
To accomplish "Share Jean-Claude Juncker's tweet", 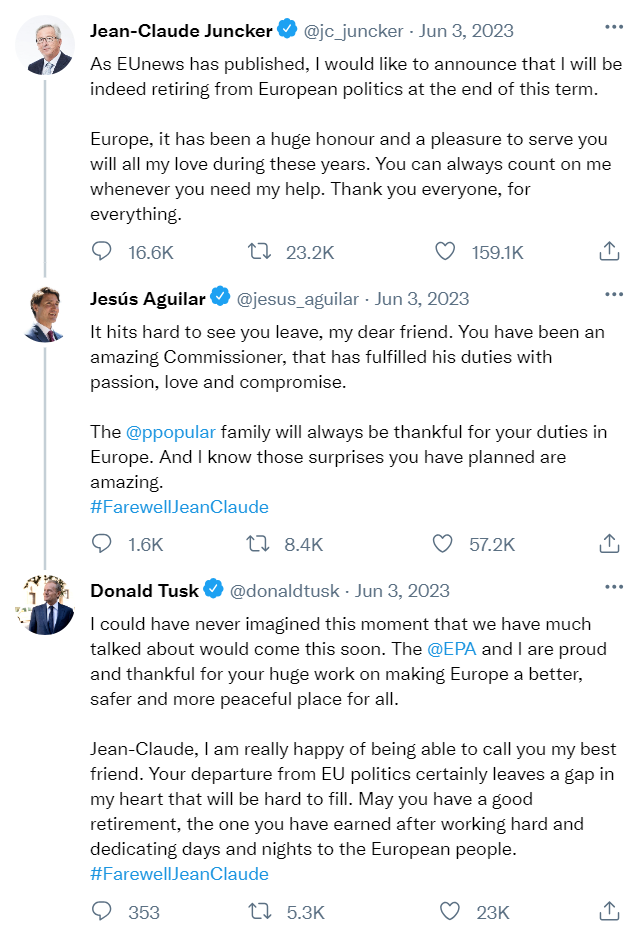I will pyautogui.click(x=609, y=252).
